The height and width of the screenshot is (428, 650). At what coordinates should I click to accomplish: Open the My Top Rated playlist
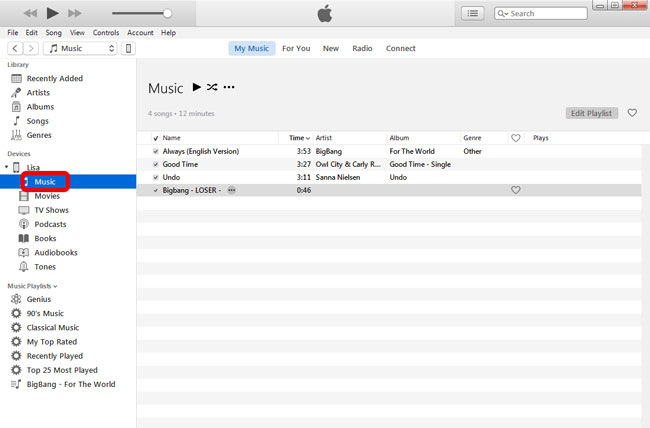[x=52, y=341]
